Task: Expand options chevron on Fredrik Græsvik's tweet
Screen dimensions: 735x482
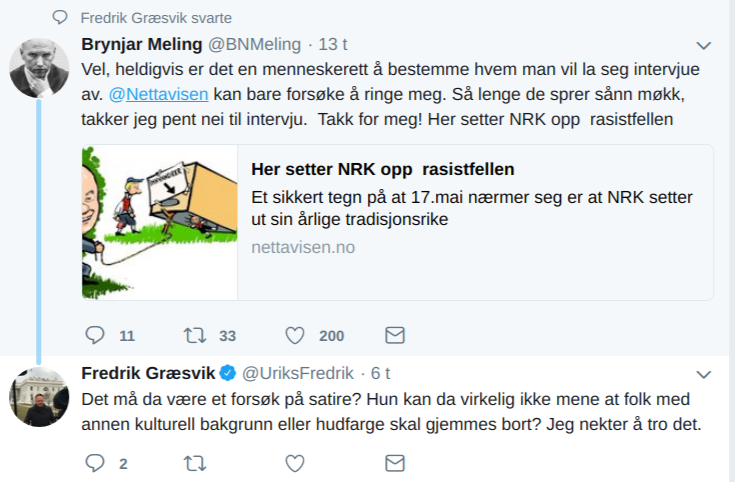Action: point(703,374)
